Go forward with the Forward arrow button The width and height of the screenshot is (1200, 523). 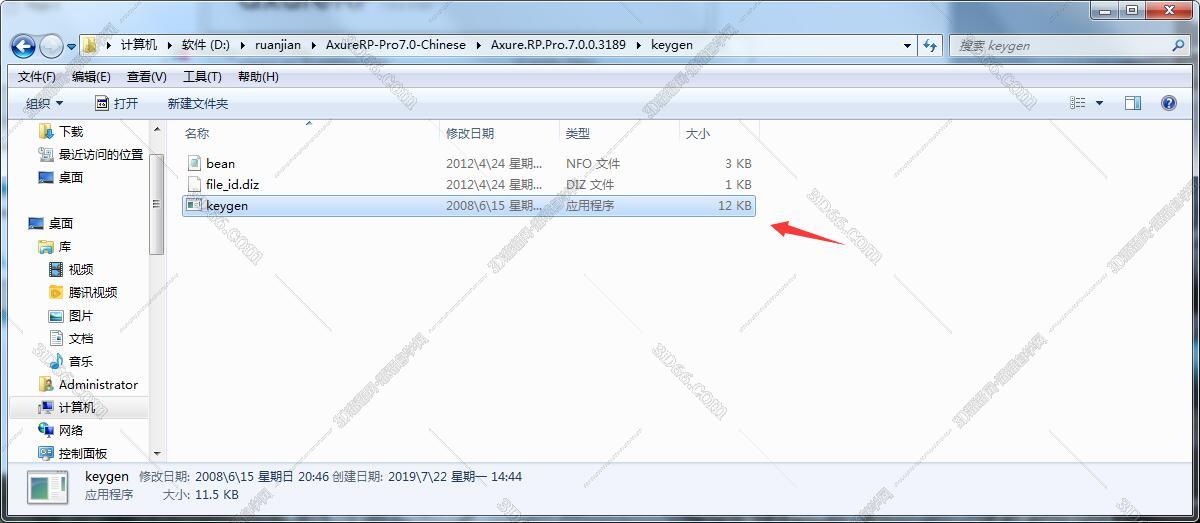coord(51,46)
